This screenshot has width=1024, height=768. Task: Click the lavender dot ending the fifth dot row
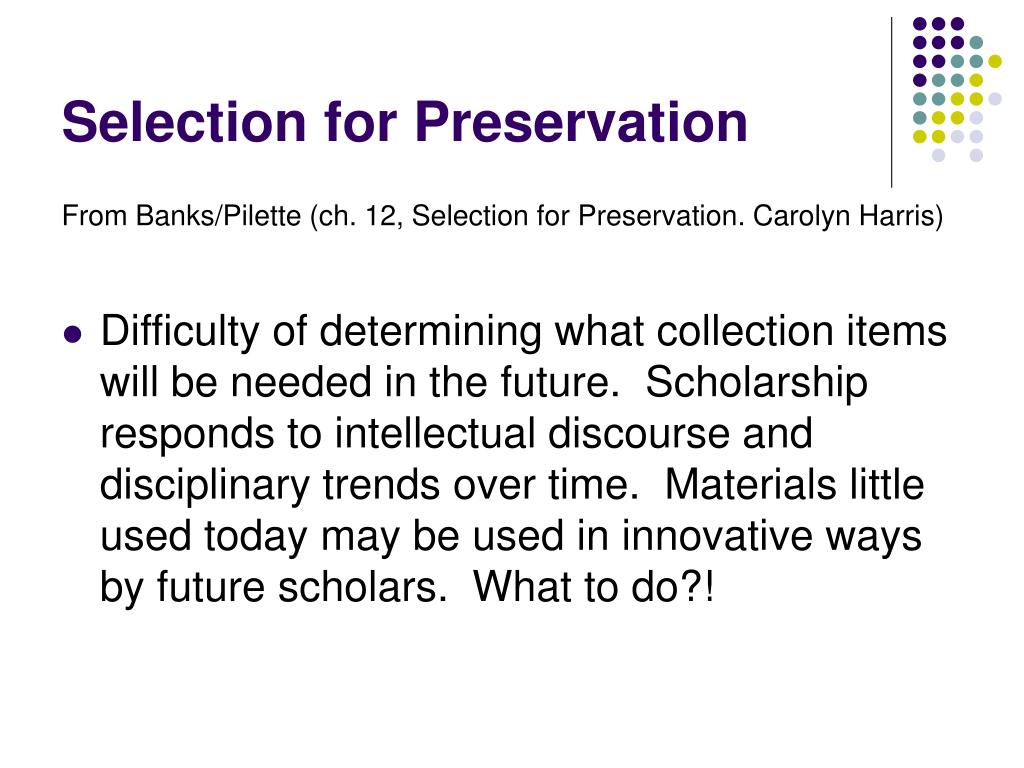(x=995, y=99)
